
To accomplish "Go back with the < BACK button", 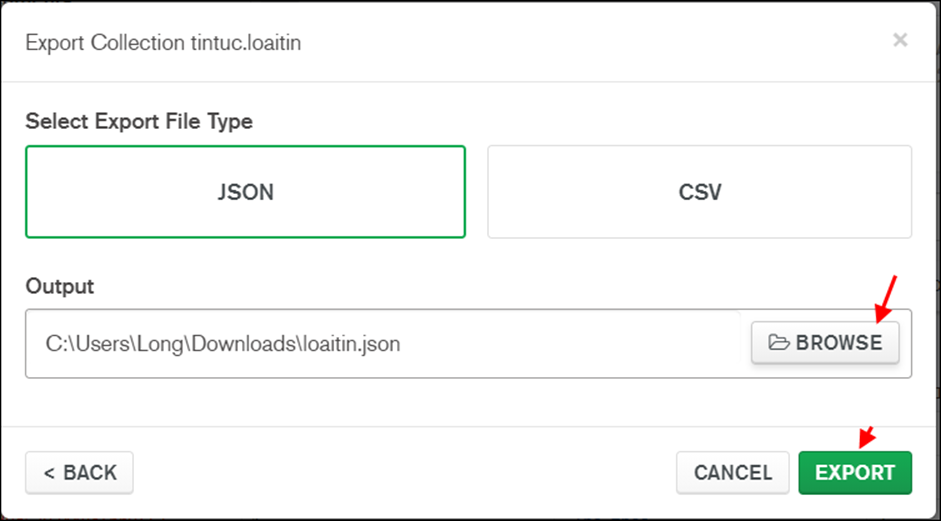I will click(x=79, y=473).
